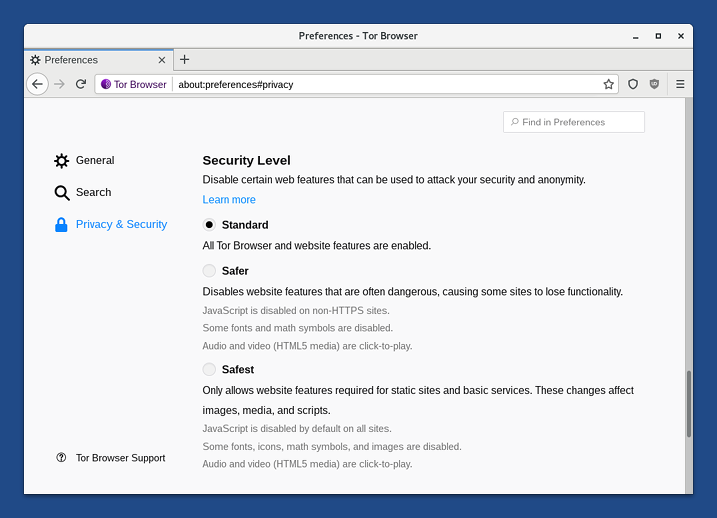Open the Learn more link
The width and height of the screenshot is (717, 518).
coord(229,200)
